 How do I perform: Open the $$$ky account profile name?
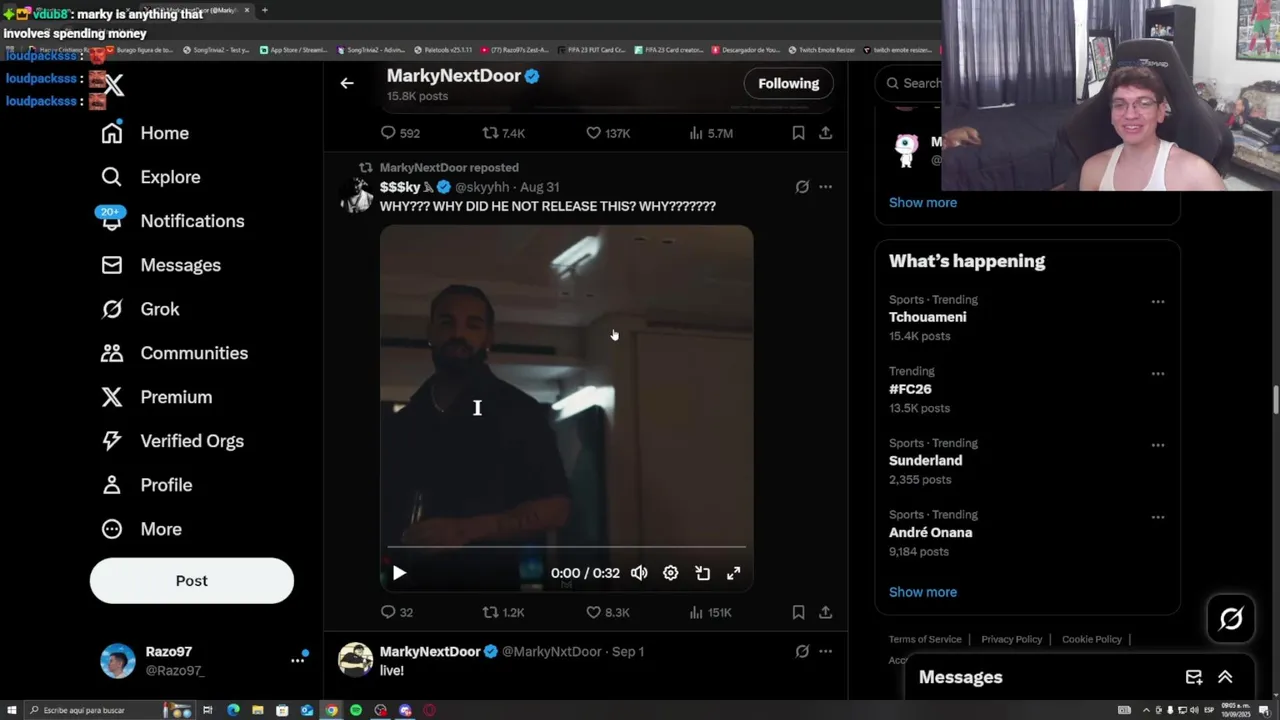click(x=400, y=187)
